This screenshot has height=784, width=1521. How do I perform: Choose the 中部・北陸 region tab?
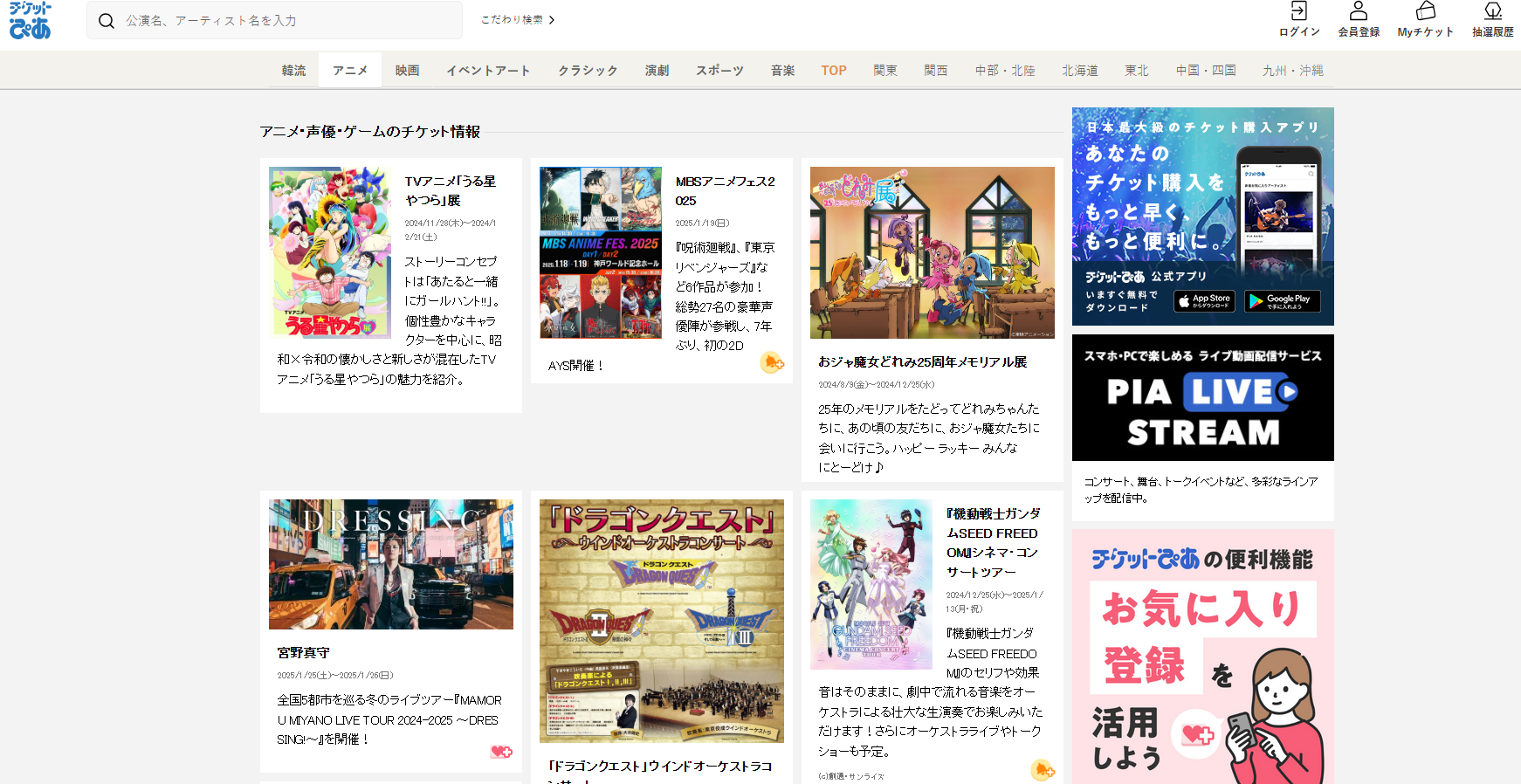pos(1005,71)
